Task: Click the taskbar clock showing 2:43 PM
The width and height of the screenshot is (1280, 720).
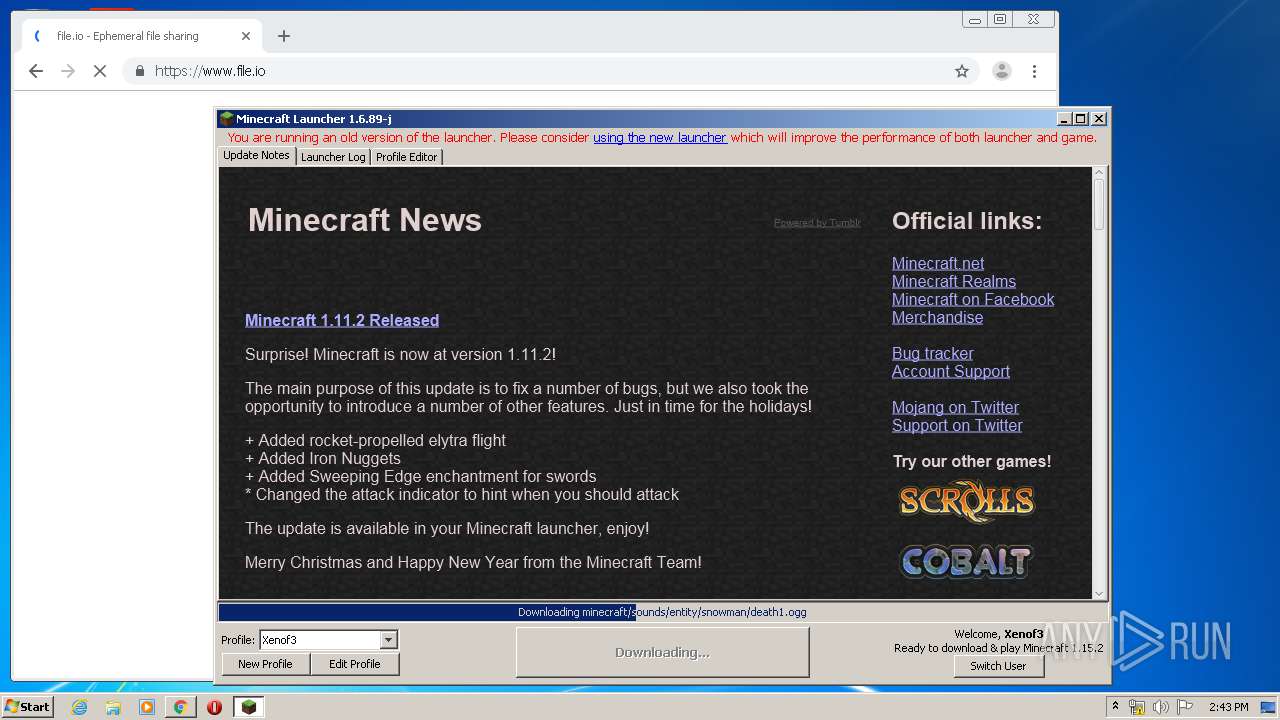Action: pyautogui.click(x=1228, y=707)
